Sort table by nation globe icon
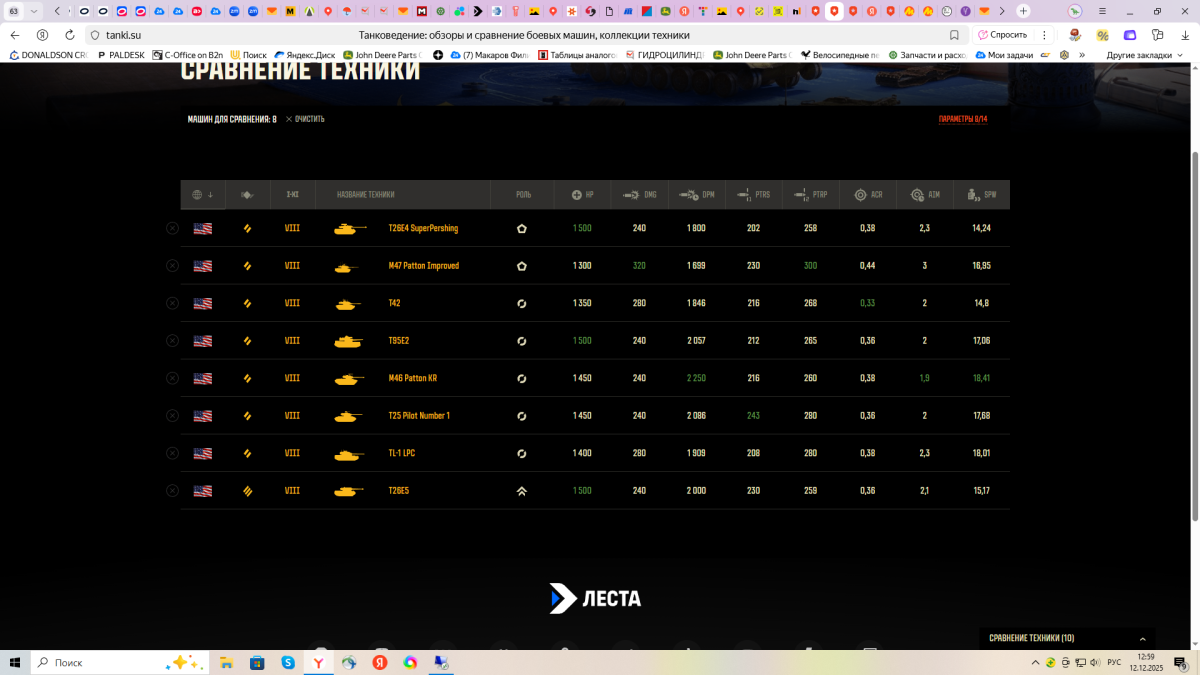The image size is (1200, 675). coord(203,195)
